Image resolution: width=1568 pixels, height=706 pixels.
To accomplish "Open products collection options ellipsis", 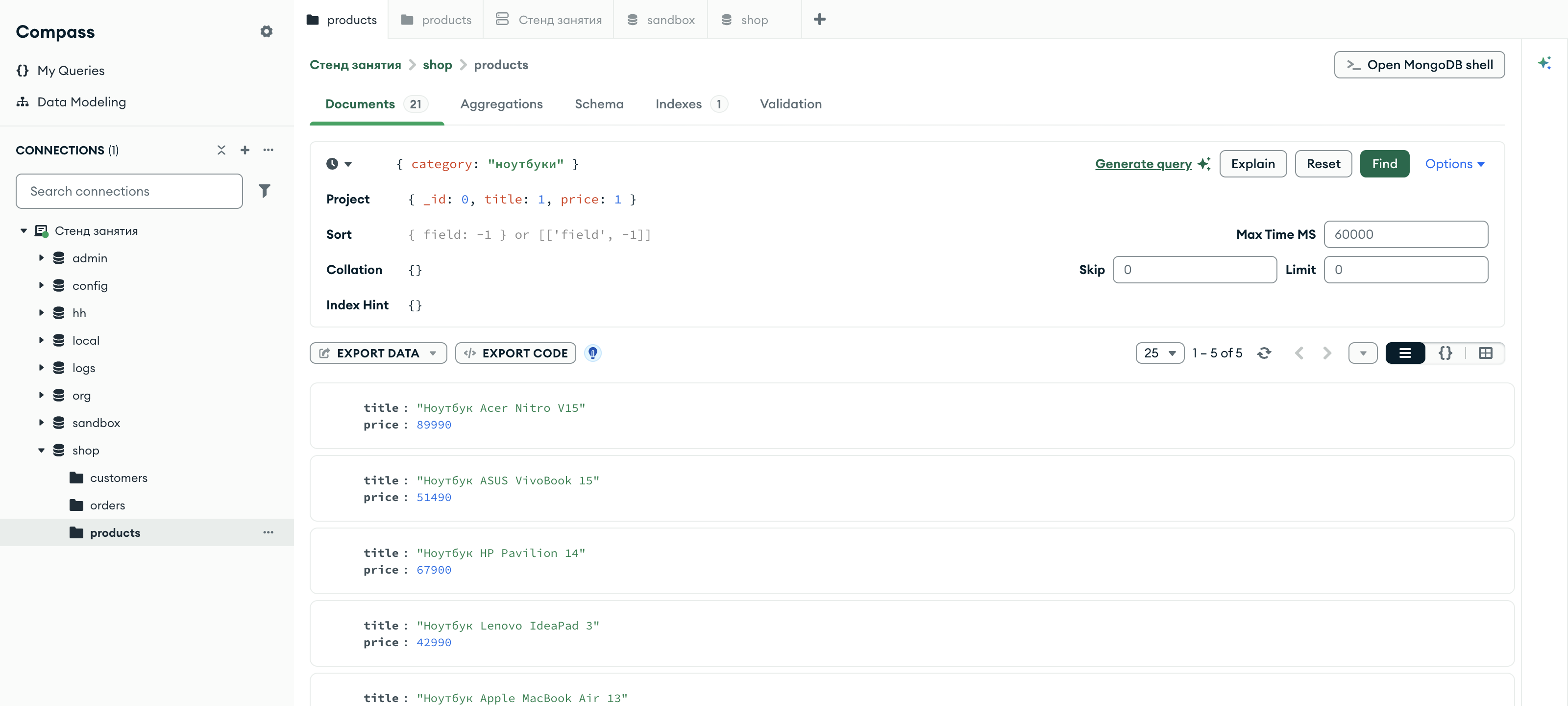I will coord(269,532).
